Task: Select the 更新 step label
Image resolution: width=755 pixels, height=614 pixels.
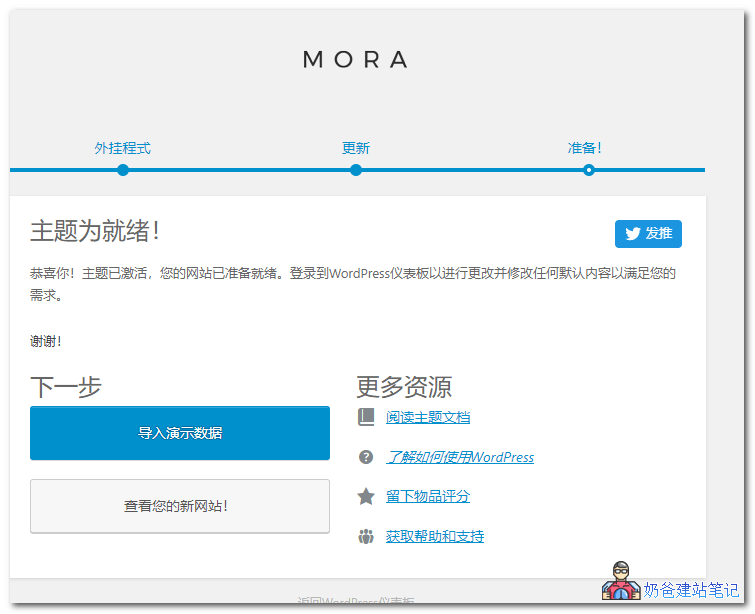Action: click(x=356, y=148)
